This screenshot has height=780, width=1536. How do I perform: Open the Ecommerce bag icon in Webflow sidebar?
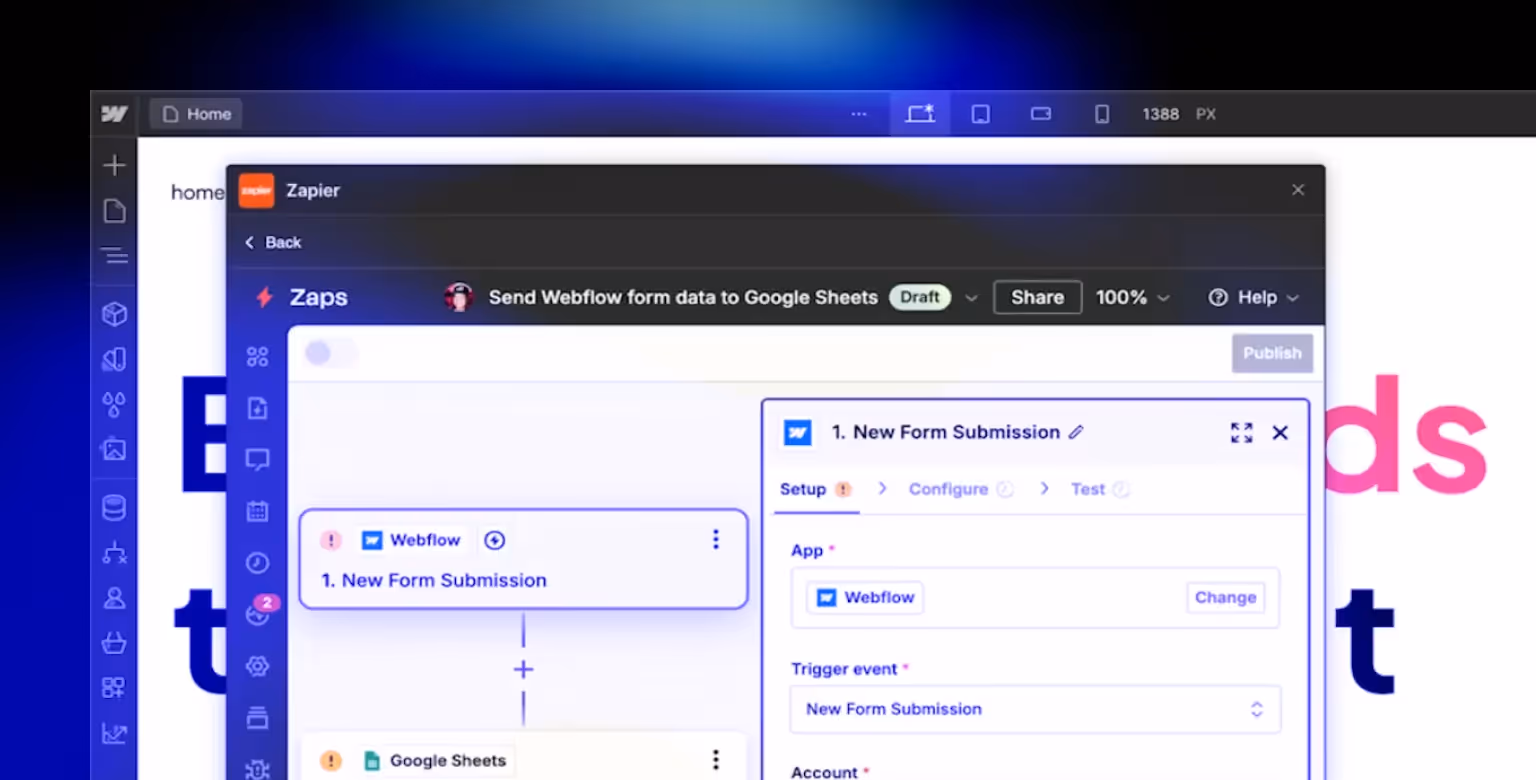(x=114, y=643)
